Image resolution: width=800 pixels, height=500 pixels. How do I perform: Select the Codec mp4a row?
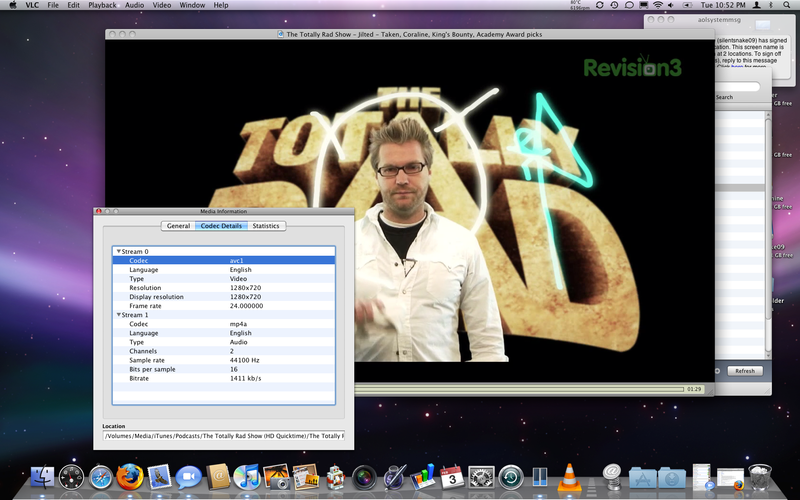click(223, 324)
